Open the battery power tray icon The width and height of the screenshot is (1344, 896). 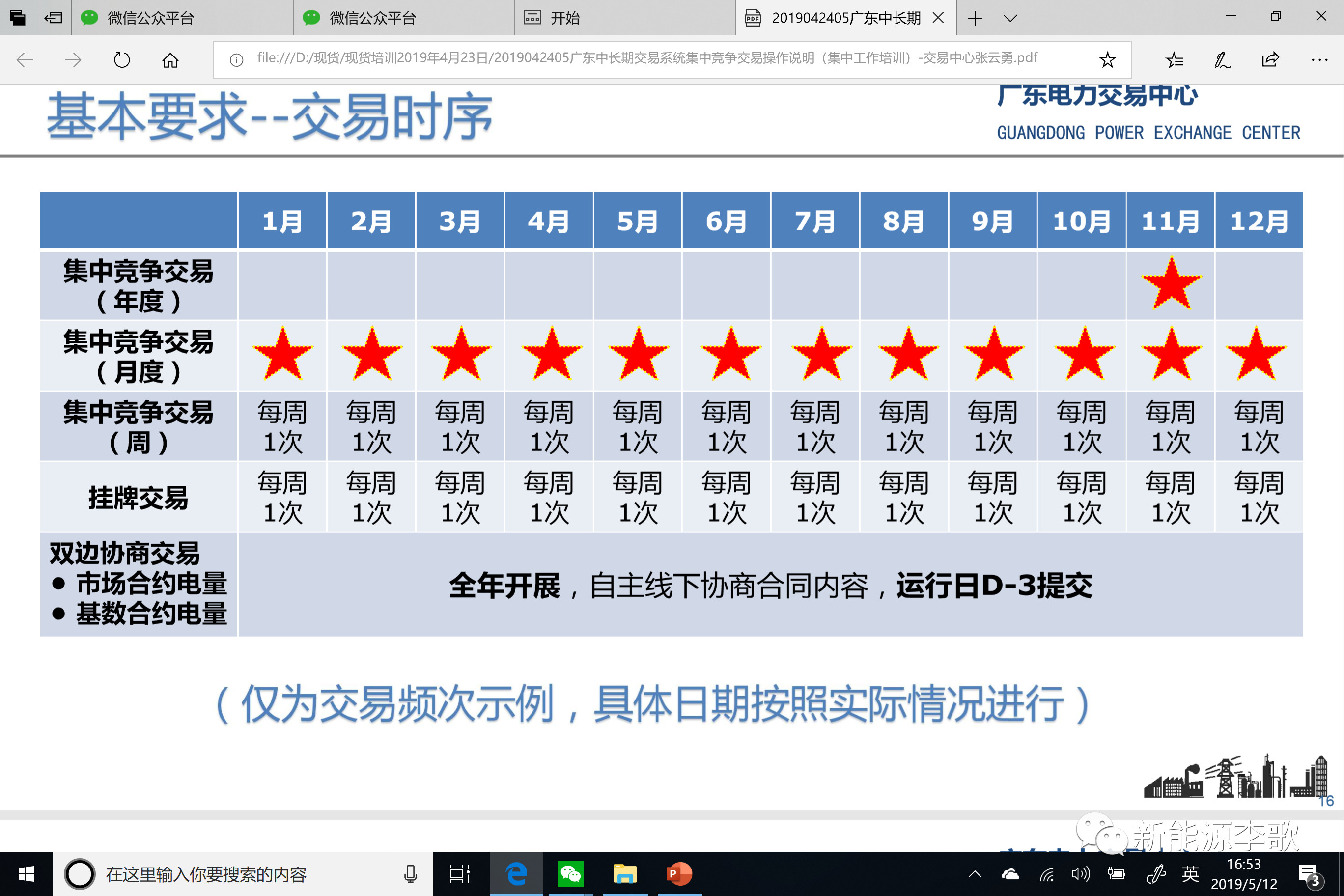[1116, 874]
